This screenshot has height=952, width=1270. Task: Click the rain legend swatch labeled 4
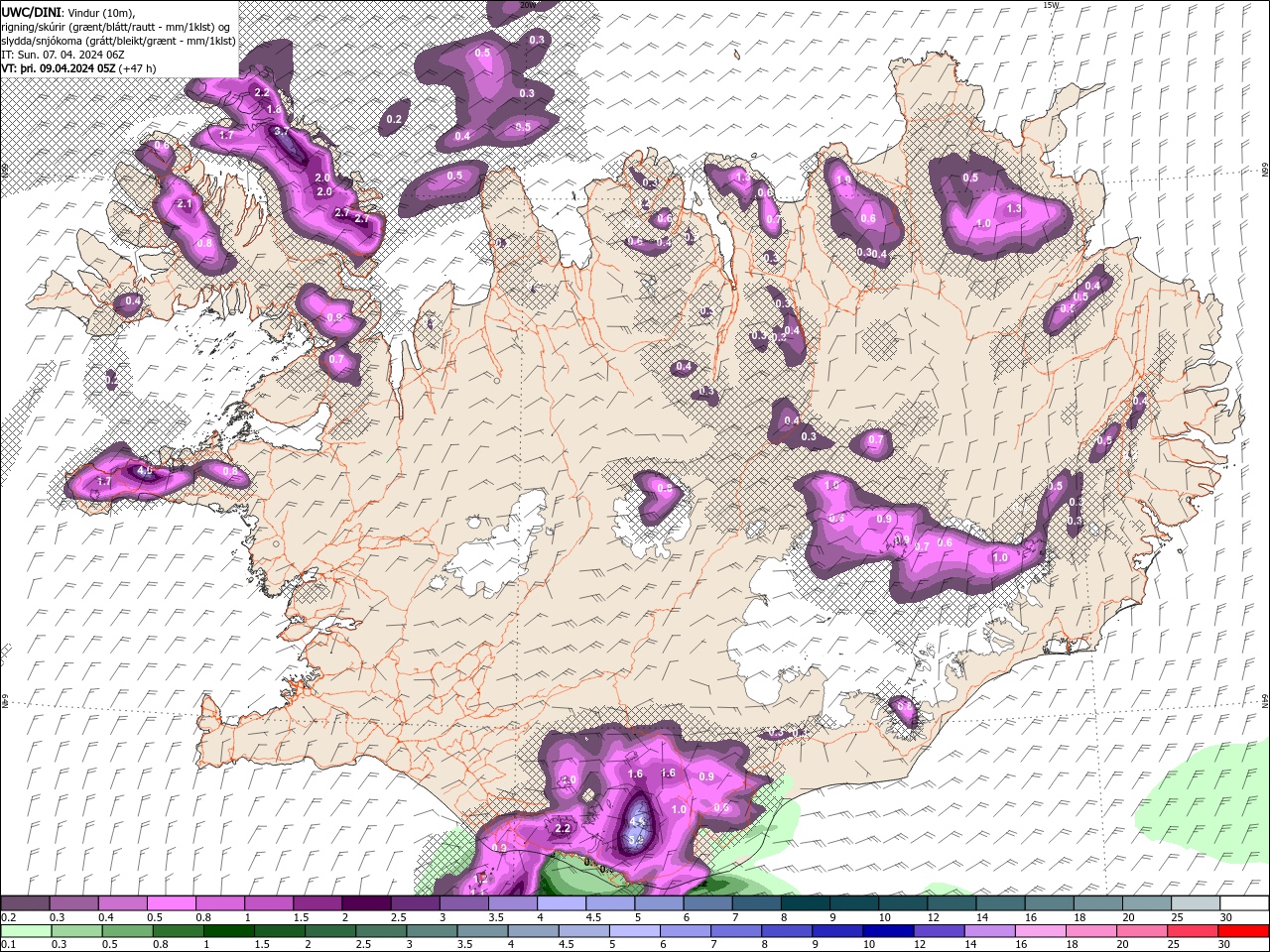click(x=533, y=931)
